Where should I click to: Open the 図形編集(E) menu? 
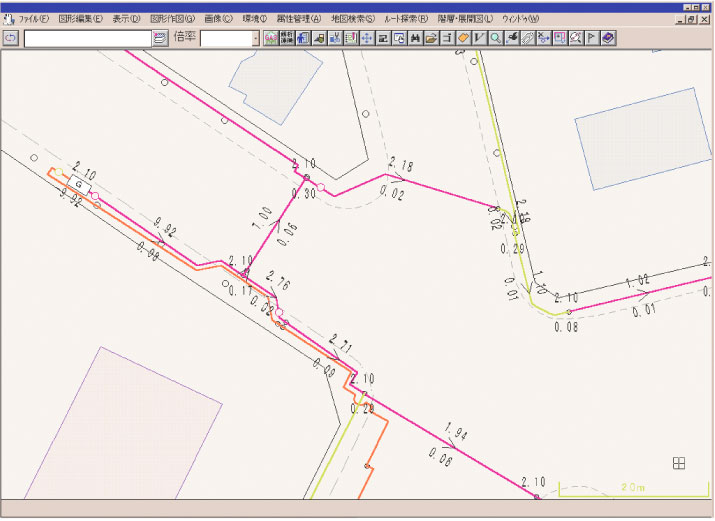[80, 19]
